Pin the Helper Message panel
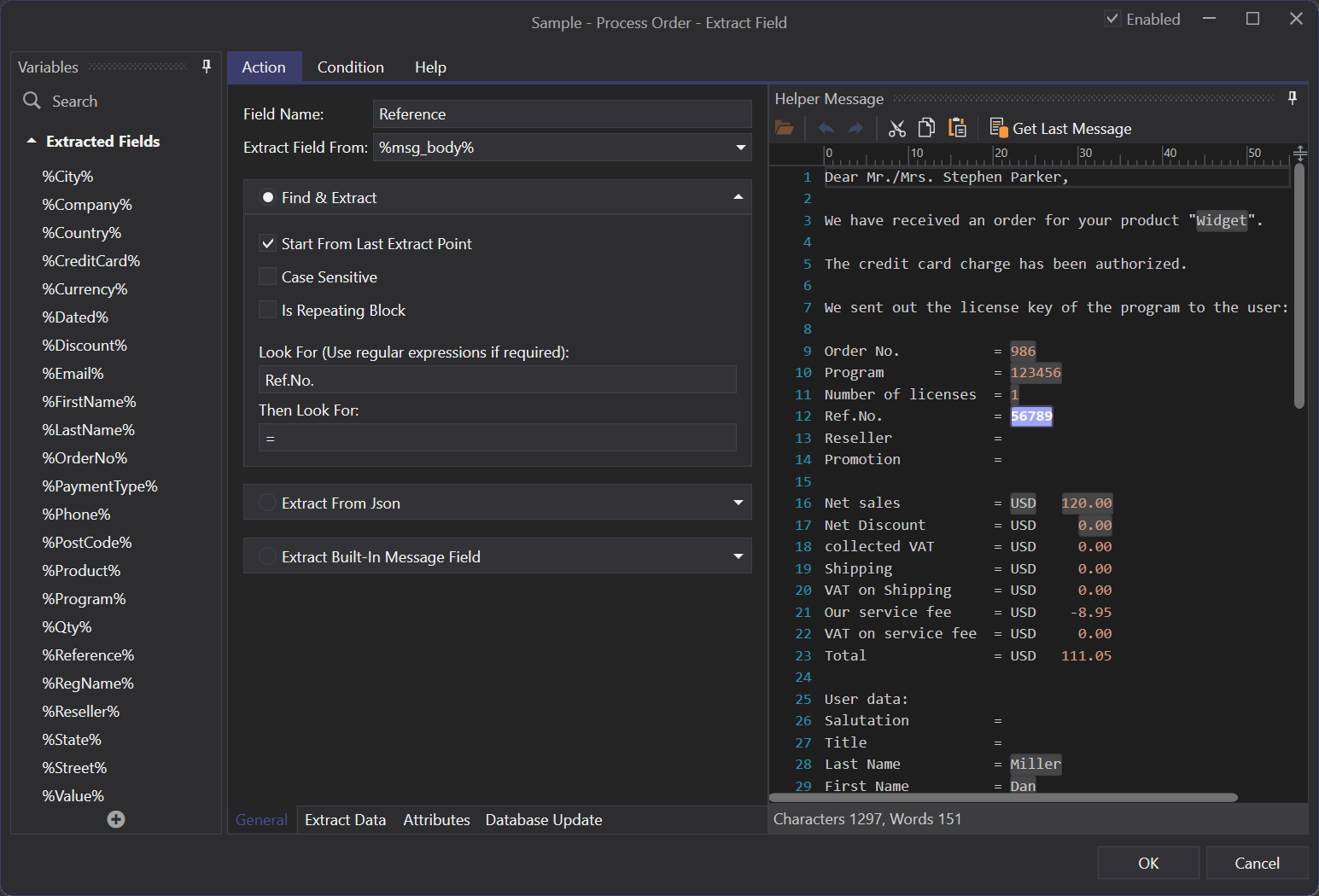1319x896 pixels. [x=1293, y=99]
